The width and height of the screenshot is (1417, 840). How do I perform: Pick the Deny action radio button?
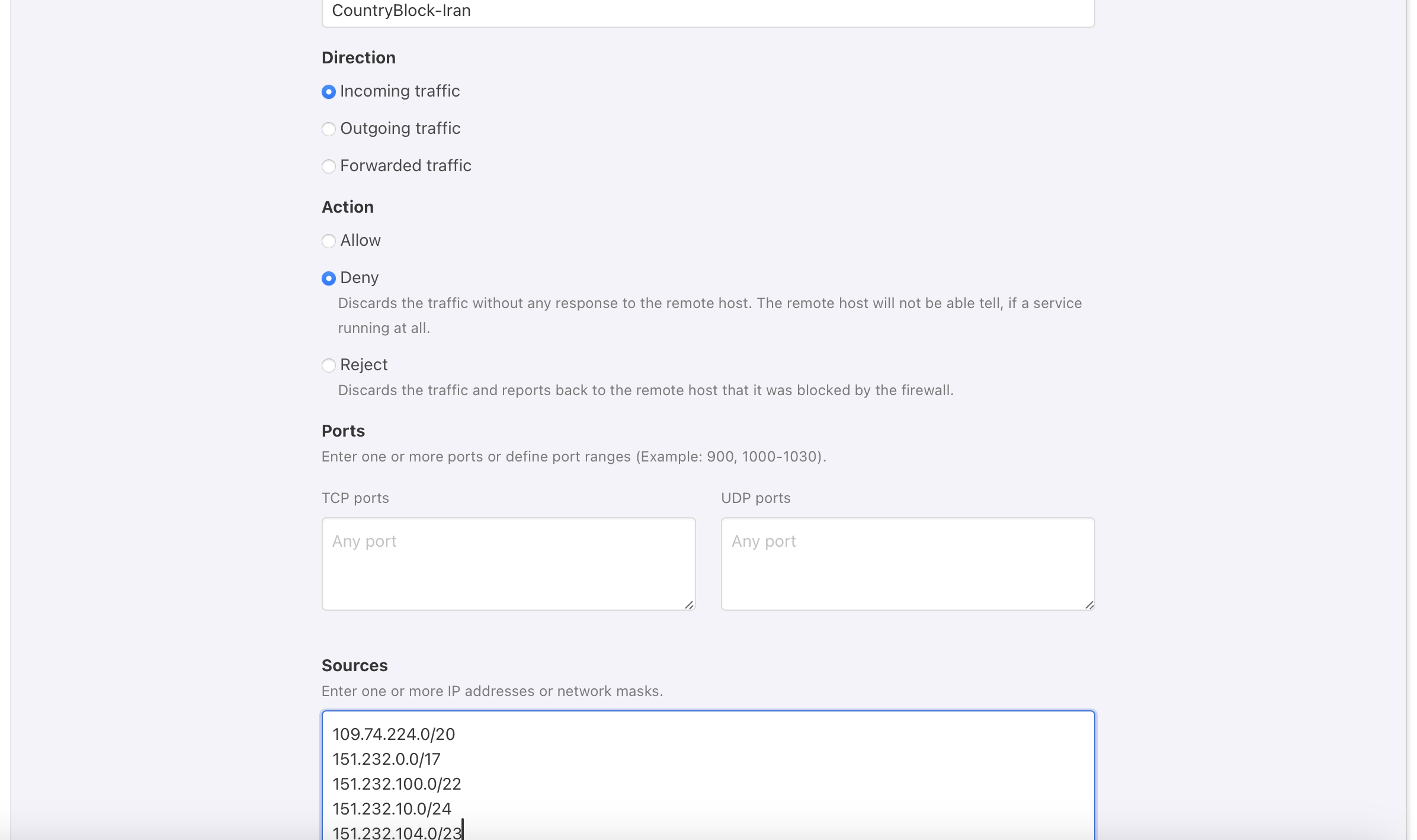click(x=329, y=278)
